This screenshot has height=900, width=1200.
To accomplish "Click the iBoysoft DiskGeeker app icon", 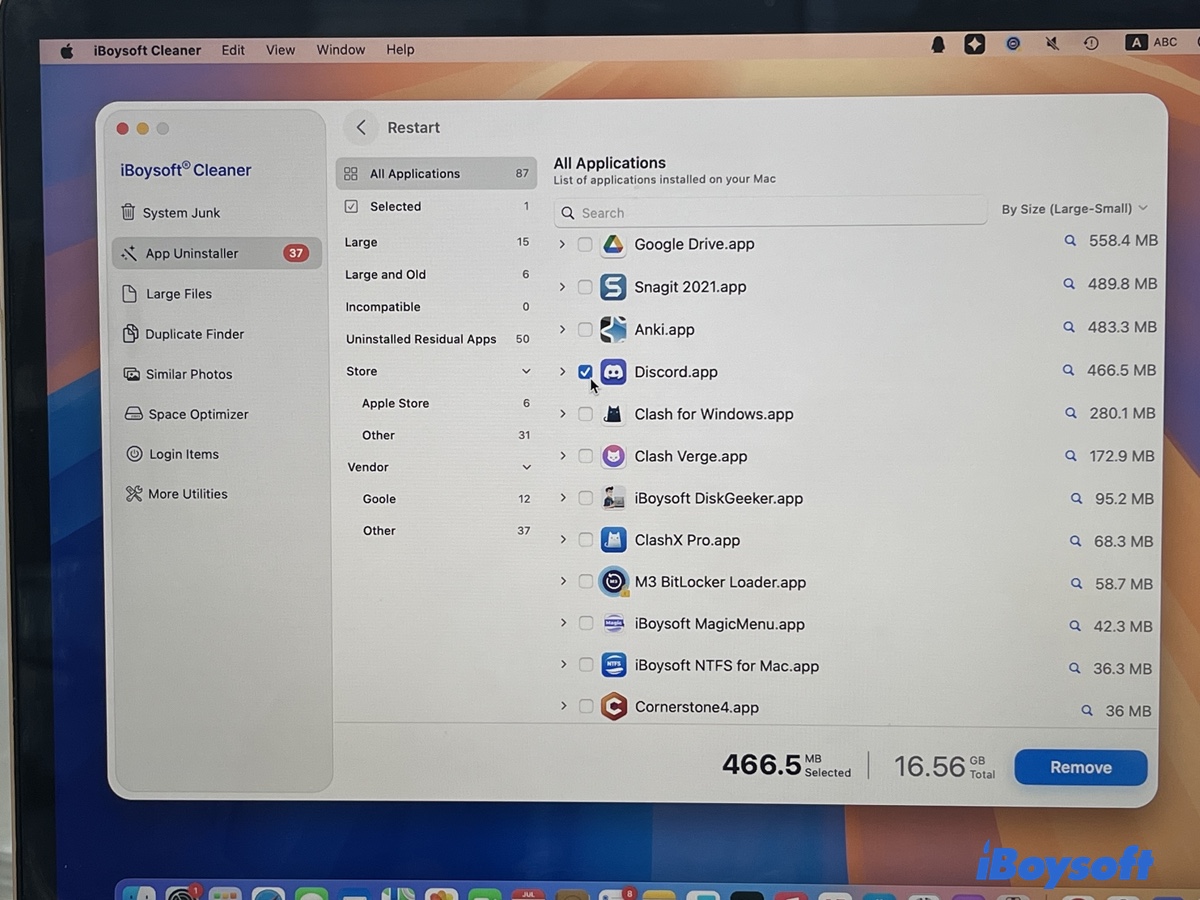I will (613, 498).
